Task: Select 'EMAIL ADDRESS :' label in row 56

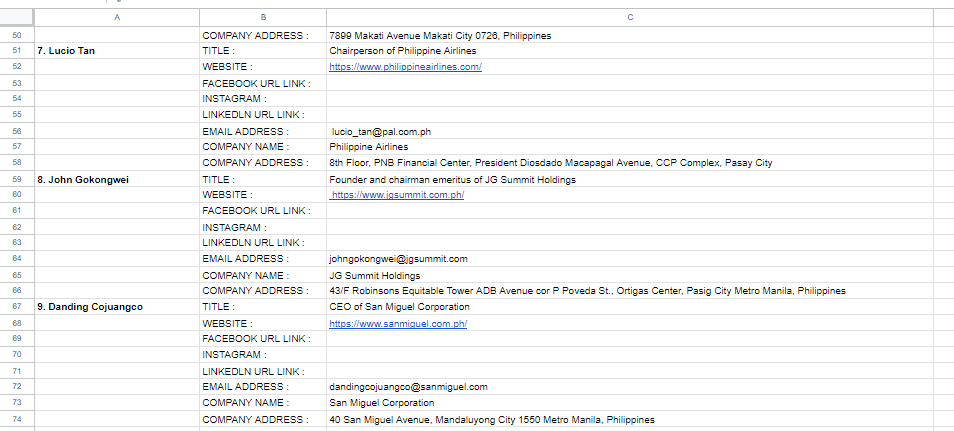Action: tap(263, 131)
